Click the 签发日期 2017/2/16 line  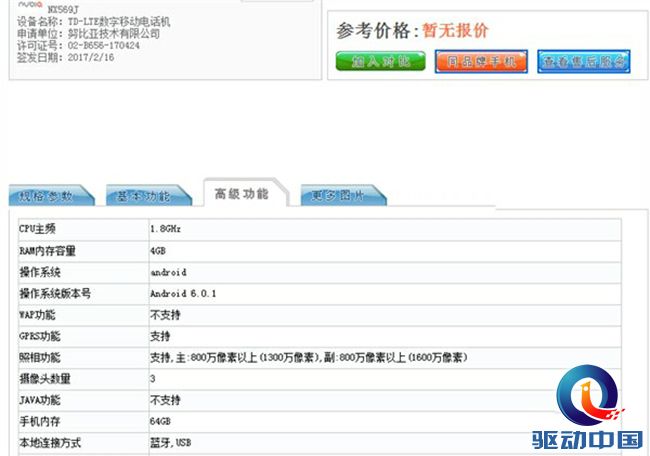pos(65,57)
